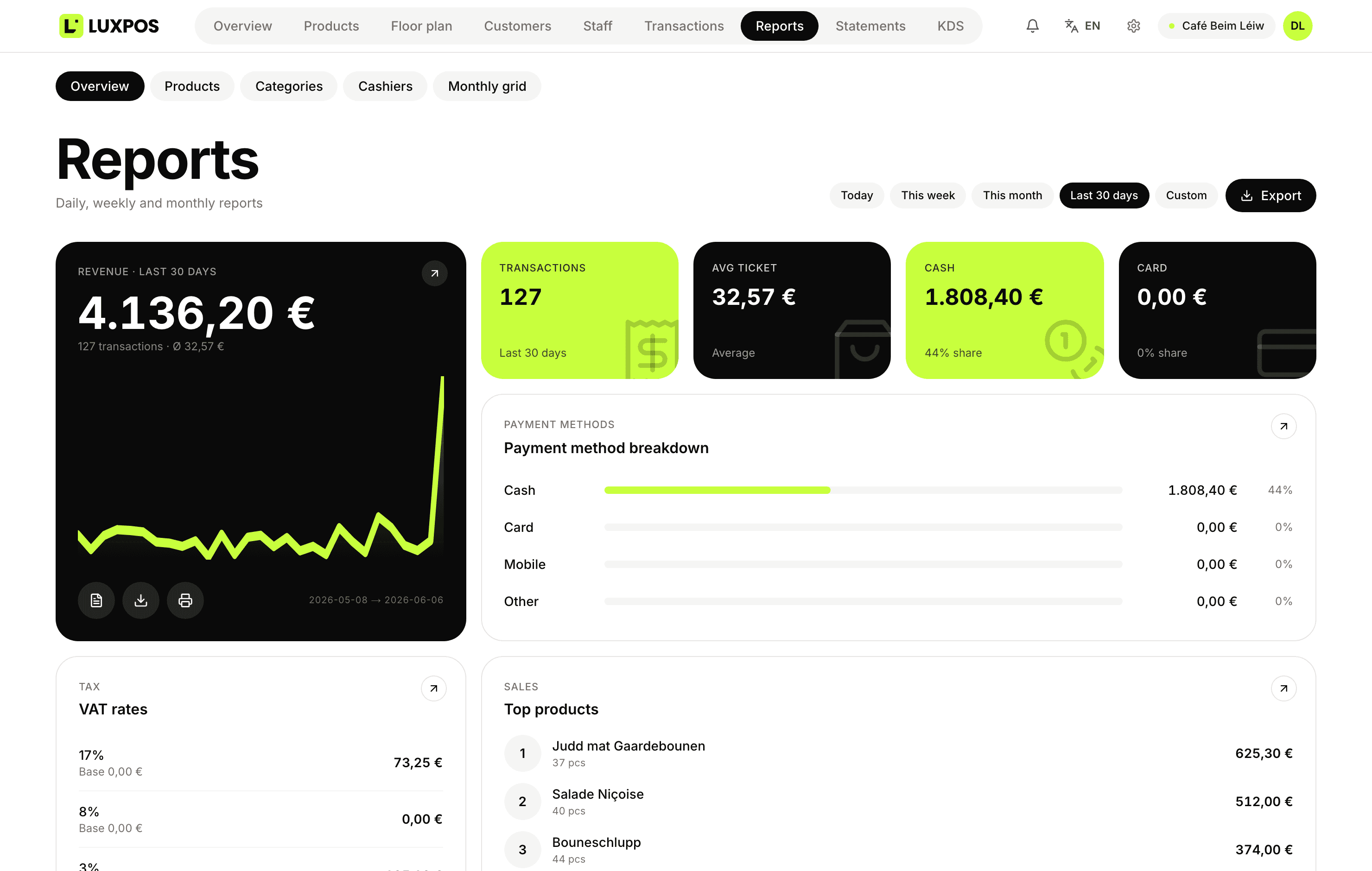The width and height of the screenshot is (1372, 871).
Task: Click the Card 0,00 € stat card
Action: pyautogui.click(x=1217, y=310)
